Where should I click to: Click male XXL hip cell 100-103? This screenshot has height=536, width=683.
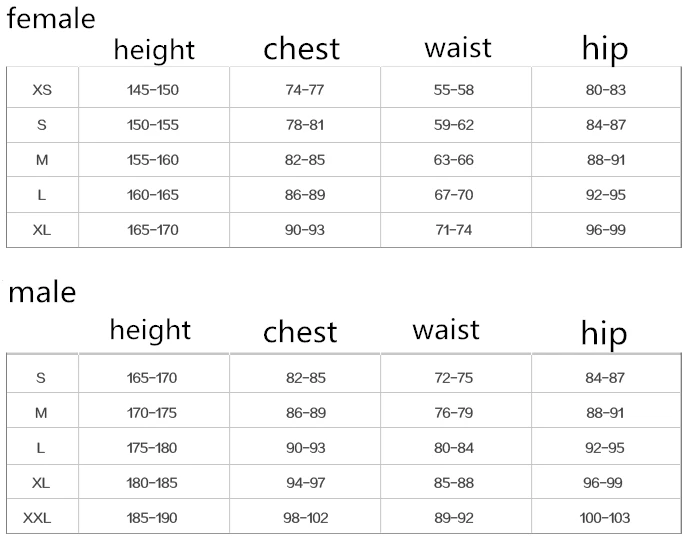[605, 518]
